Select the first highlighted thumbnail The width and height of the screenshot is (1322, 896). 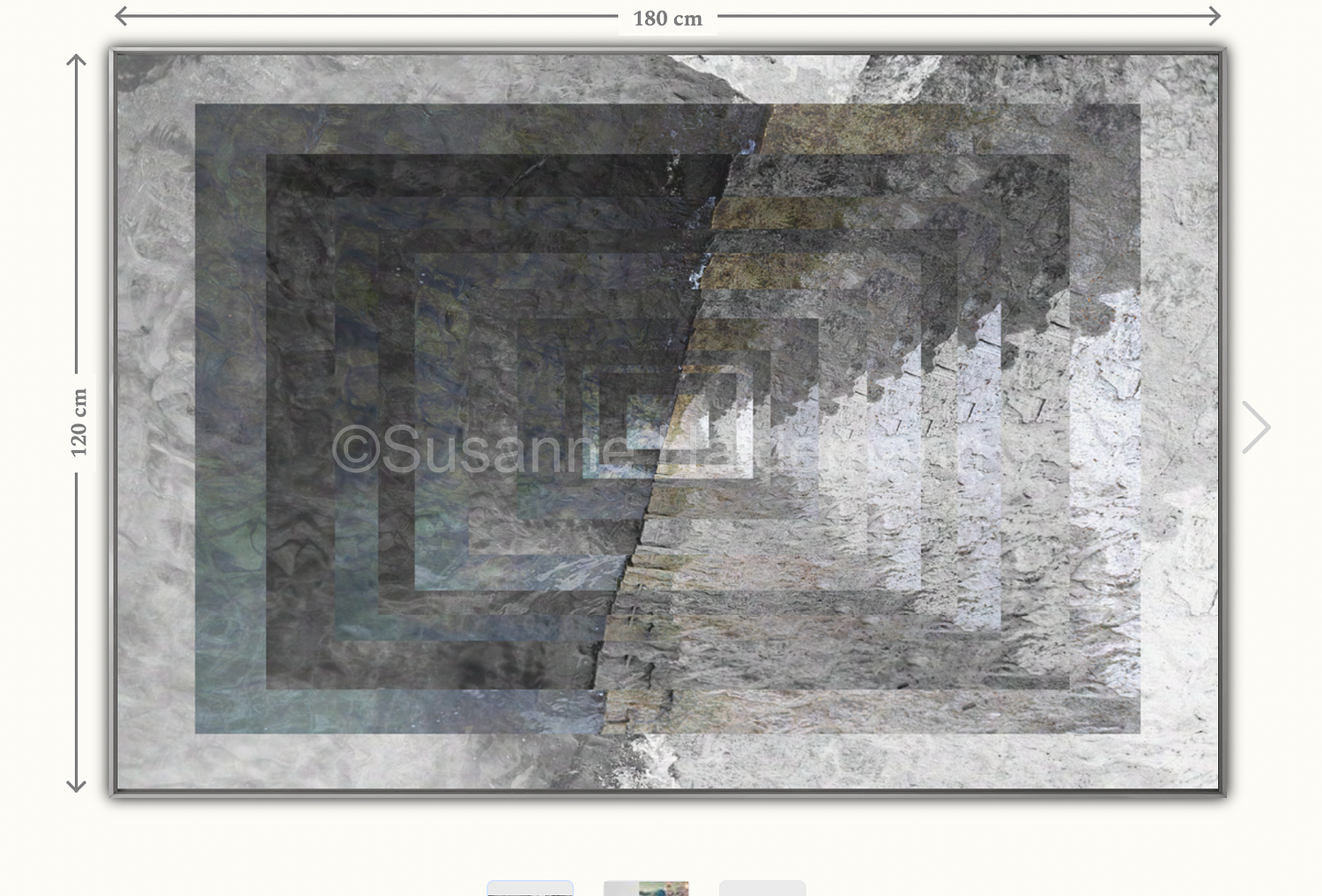(x=530, y=888)
